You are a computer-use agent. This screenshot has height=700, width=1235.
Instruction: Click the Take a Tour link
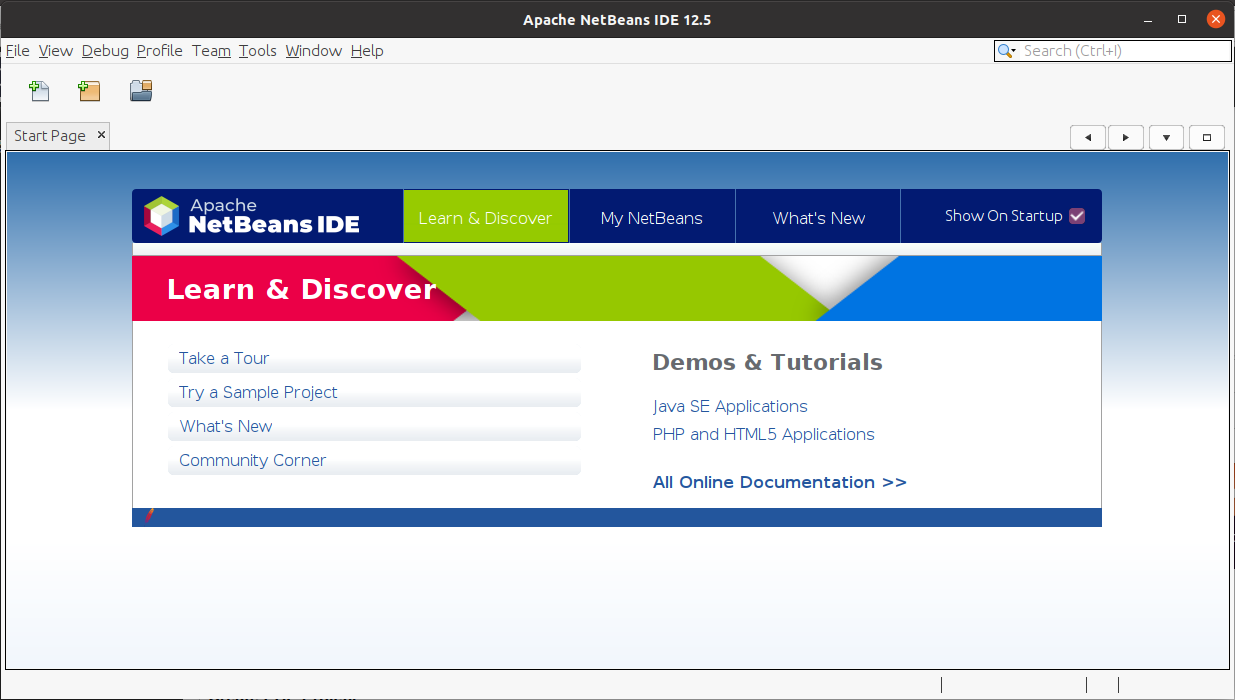(x=224, y=358)
